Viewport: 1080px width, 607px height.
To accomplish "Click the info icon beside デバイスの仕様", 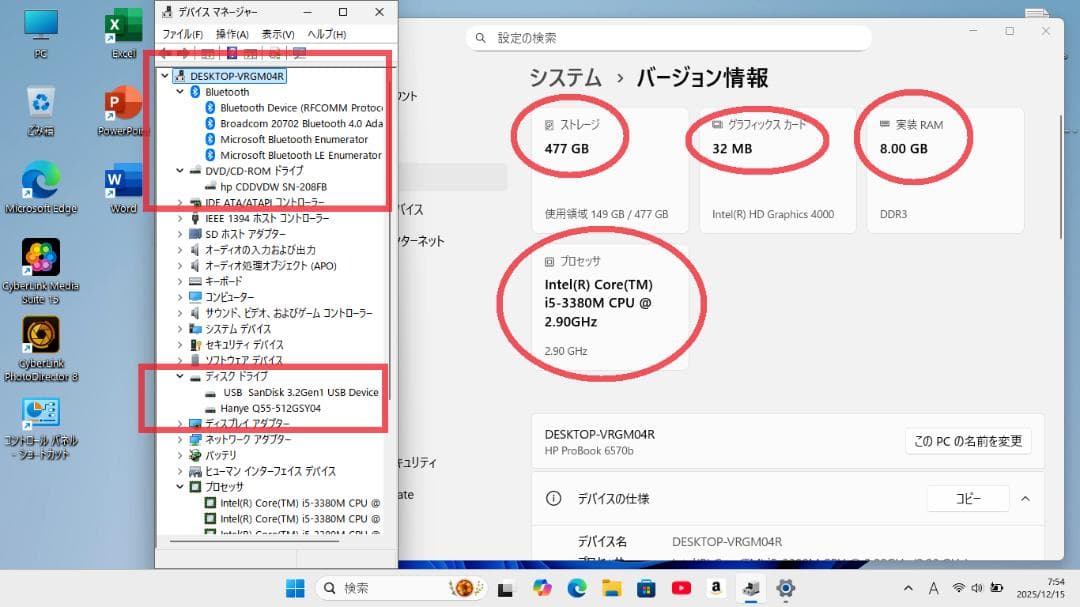I will [553, 498].
